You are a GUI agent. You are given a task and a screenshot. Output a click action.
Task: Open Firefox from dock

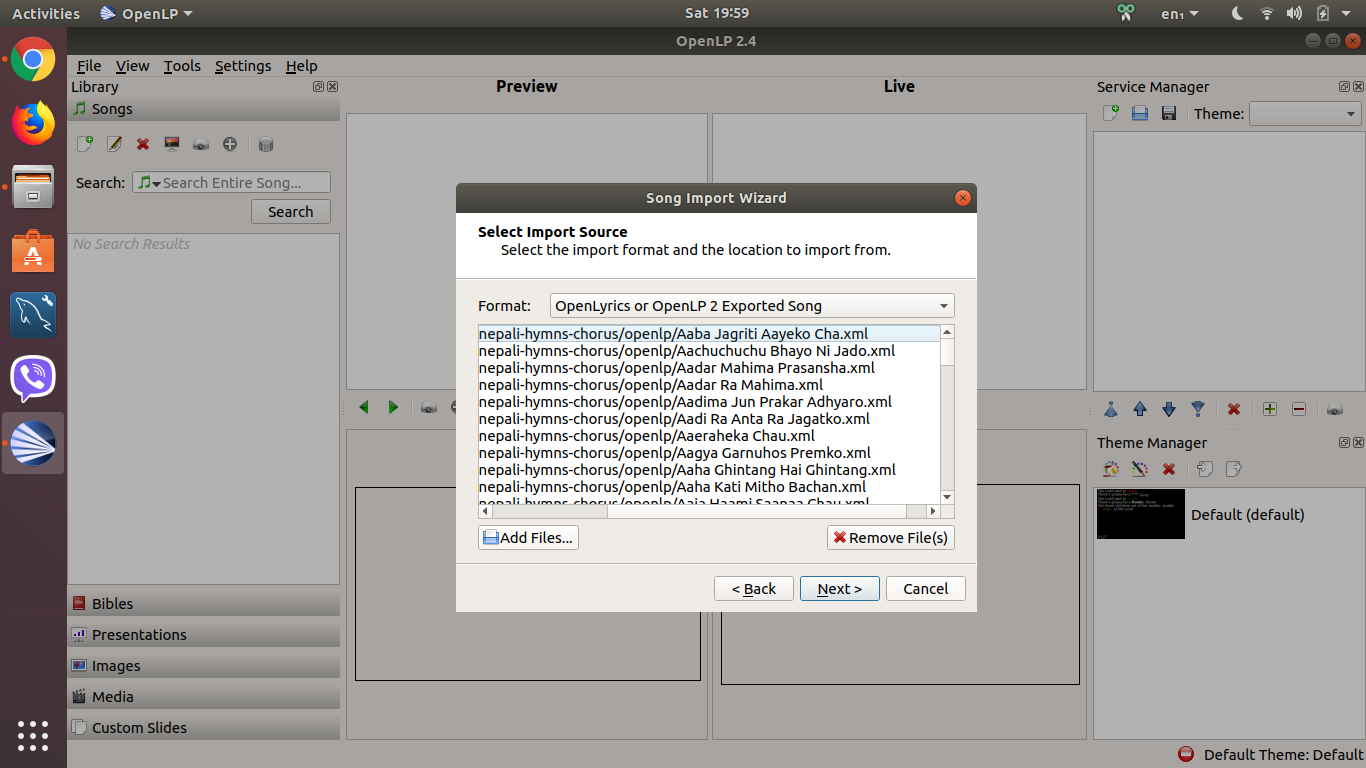point(33,123)
